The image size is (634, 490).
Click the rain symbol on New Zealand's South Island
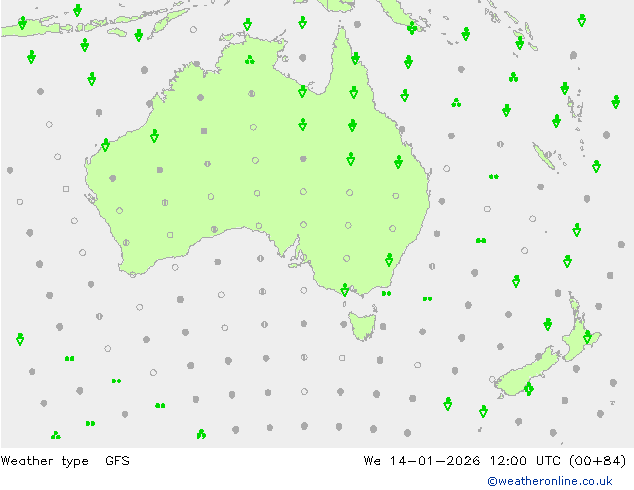tap(529, 389)
